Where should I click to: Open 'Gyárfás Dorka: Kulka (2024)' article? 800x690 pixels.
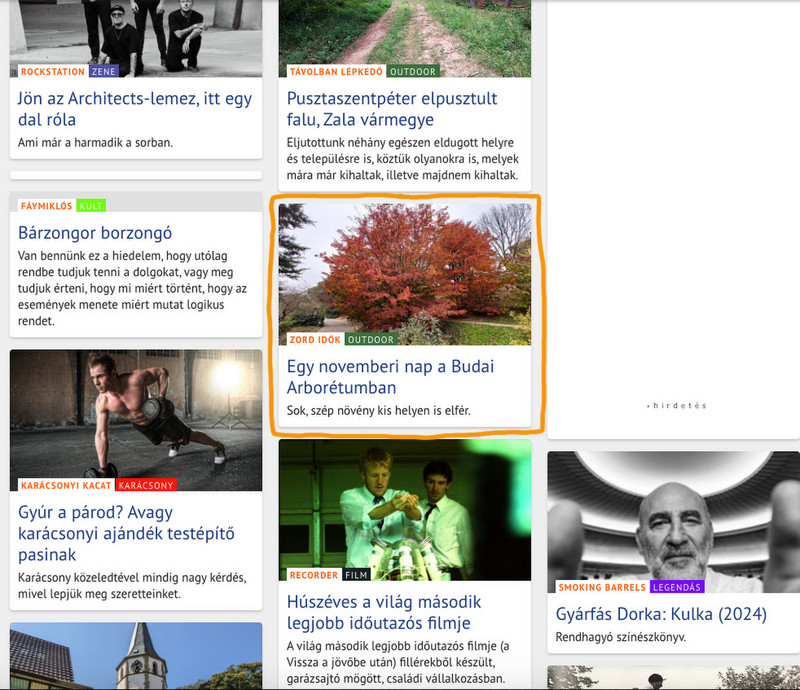pos(661,614)
